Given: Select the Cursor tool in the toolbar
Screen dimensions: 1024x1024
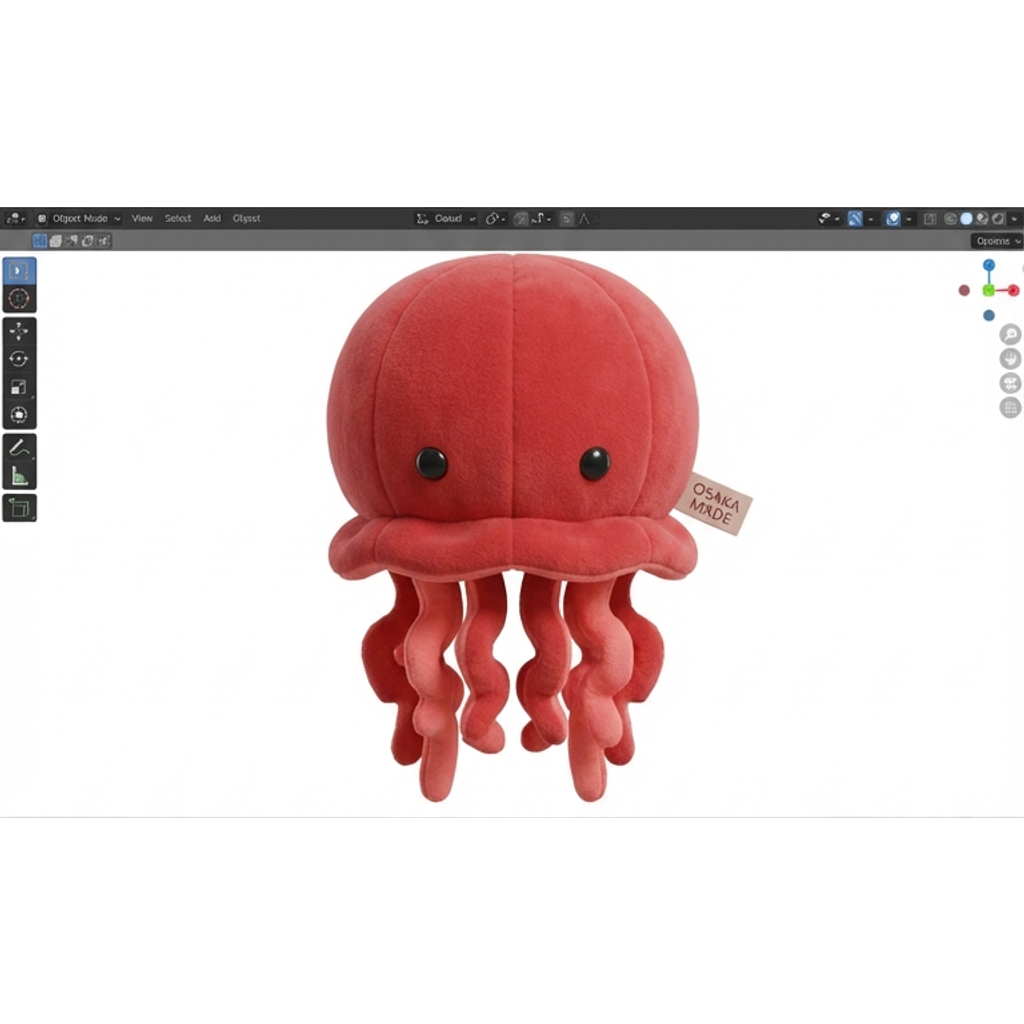Looking at the screenshot, I should pyautogui.click(x=19, y=298).
